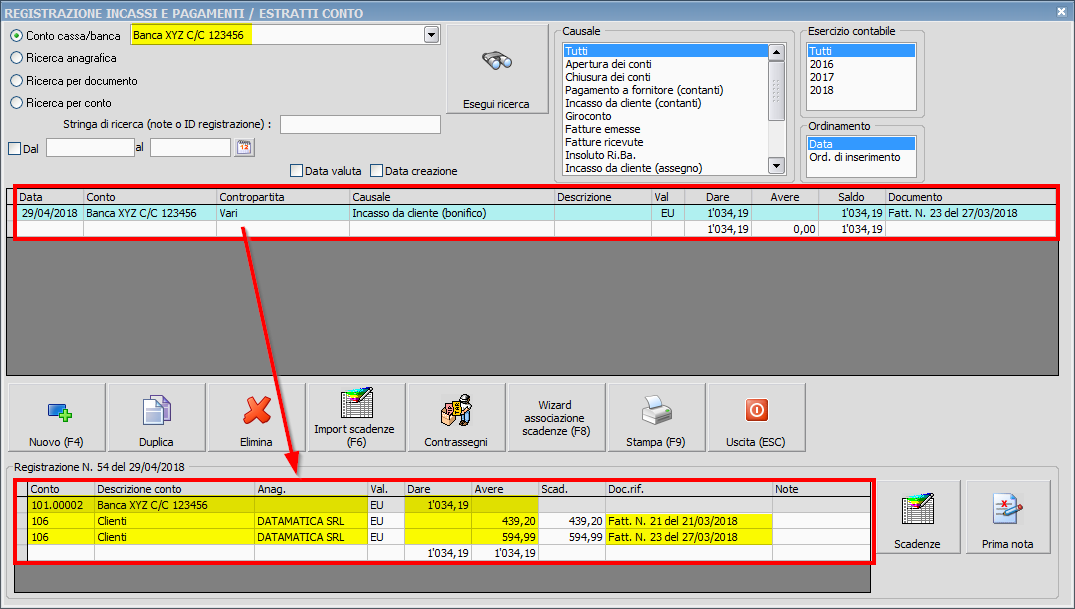
Task: Click the Anag. column header
Action: point(311,489)
